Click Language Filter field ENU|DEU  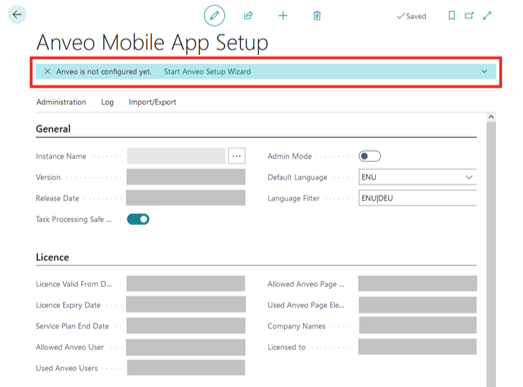(x=418, y=198)
